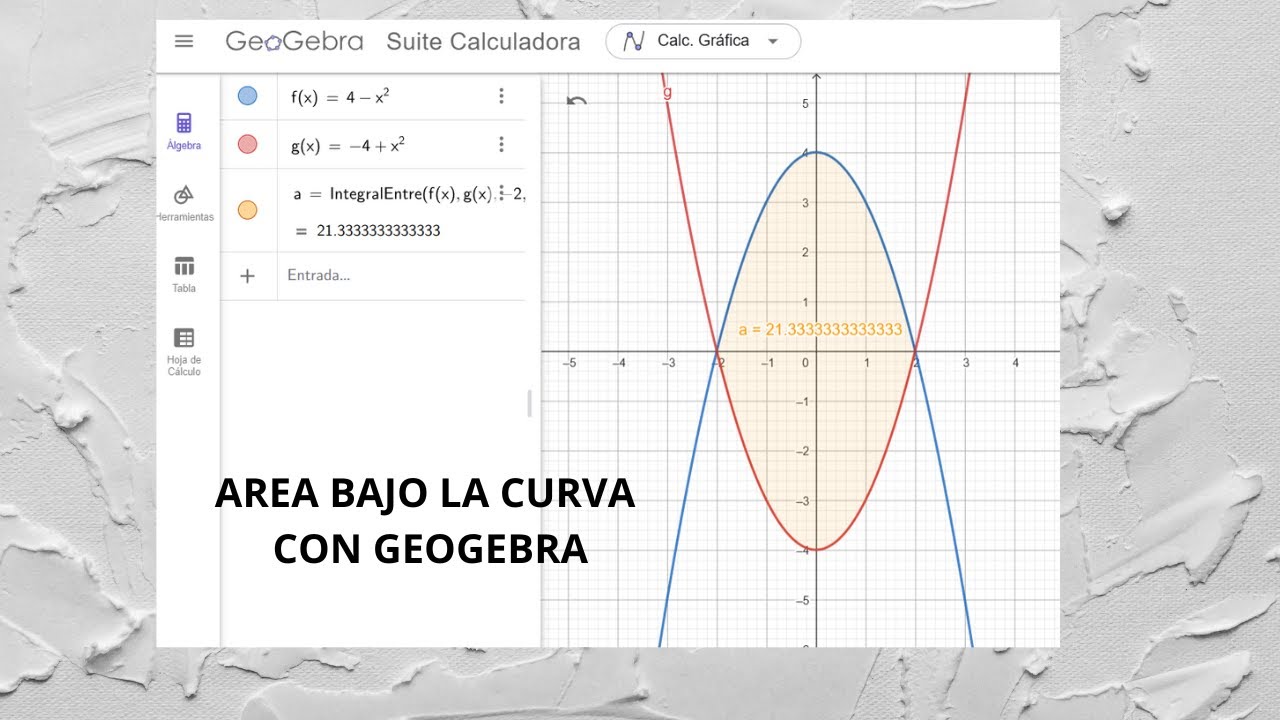
Task: Click the Suite Calculadora title
Action: (x=483, y=42)
